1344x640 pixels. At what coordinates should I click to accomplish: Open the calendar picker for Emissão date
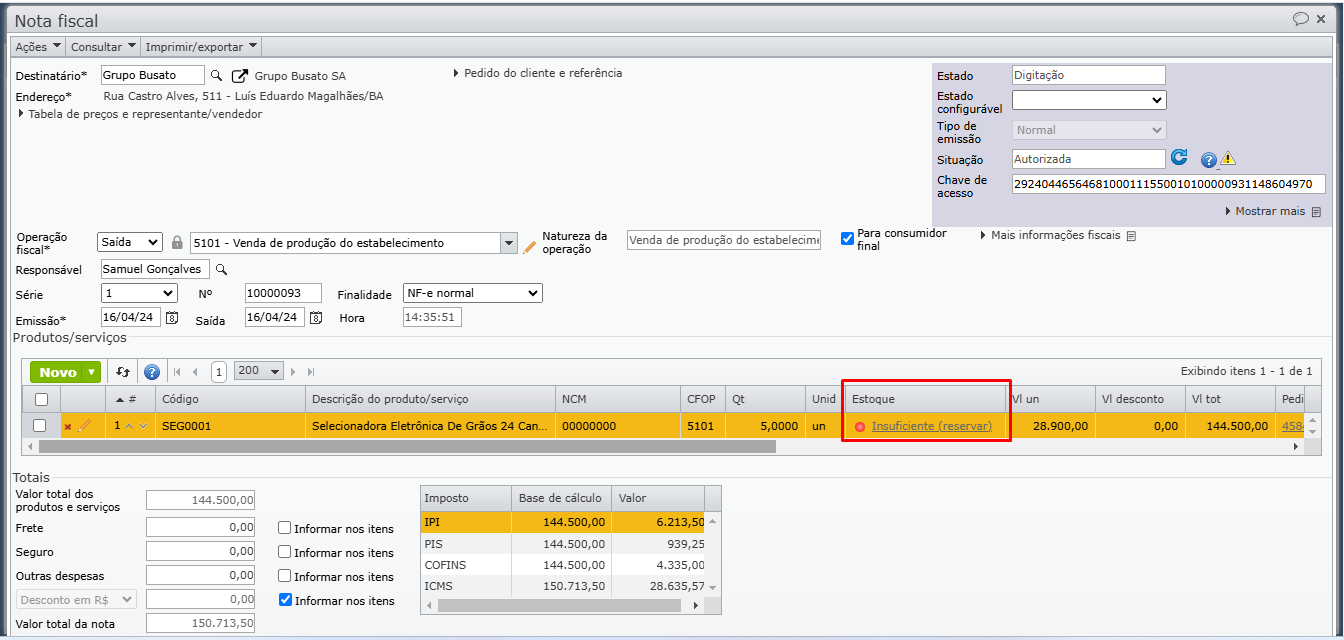click(172, 318)
